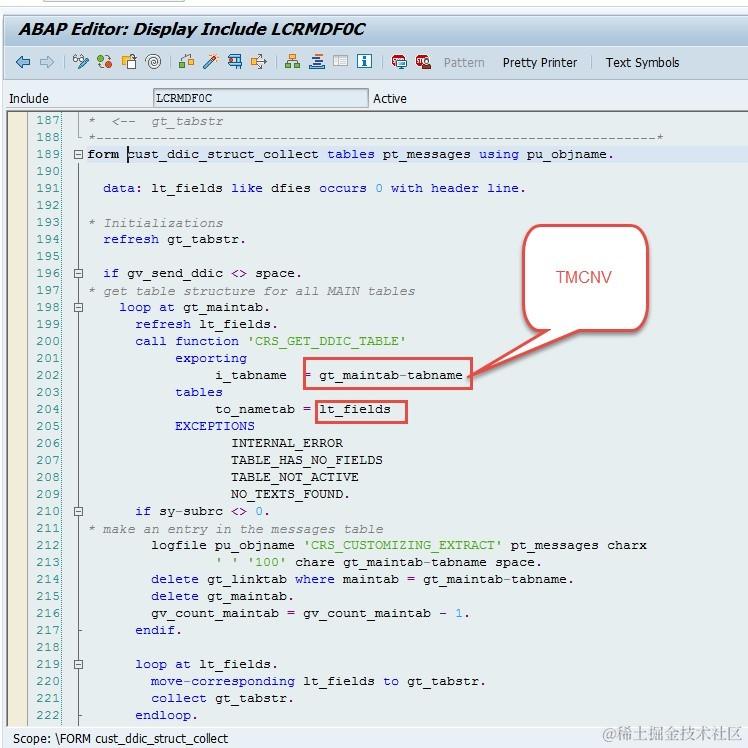748x748 pixels.
Task: Click line number 189 in the gutter
Action: click(48, 154)
